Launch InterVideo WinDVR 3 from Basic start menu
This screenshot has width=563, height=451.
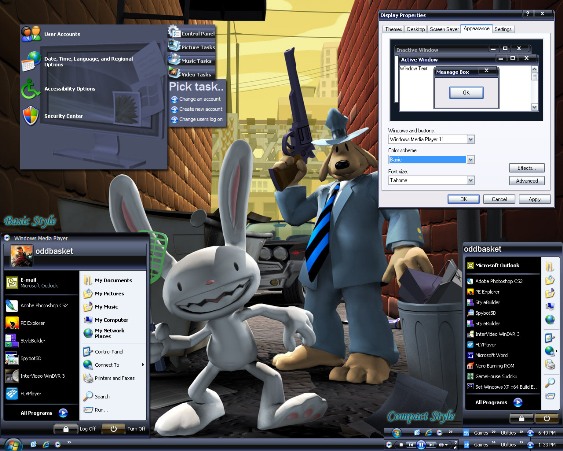click(x=40, y=376)
